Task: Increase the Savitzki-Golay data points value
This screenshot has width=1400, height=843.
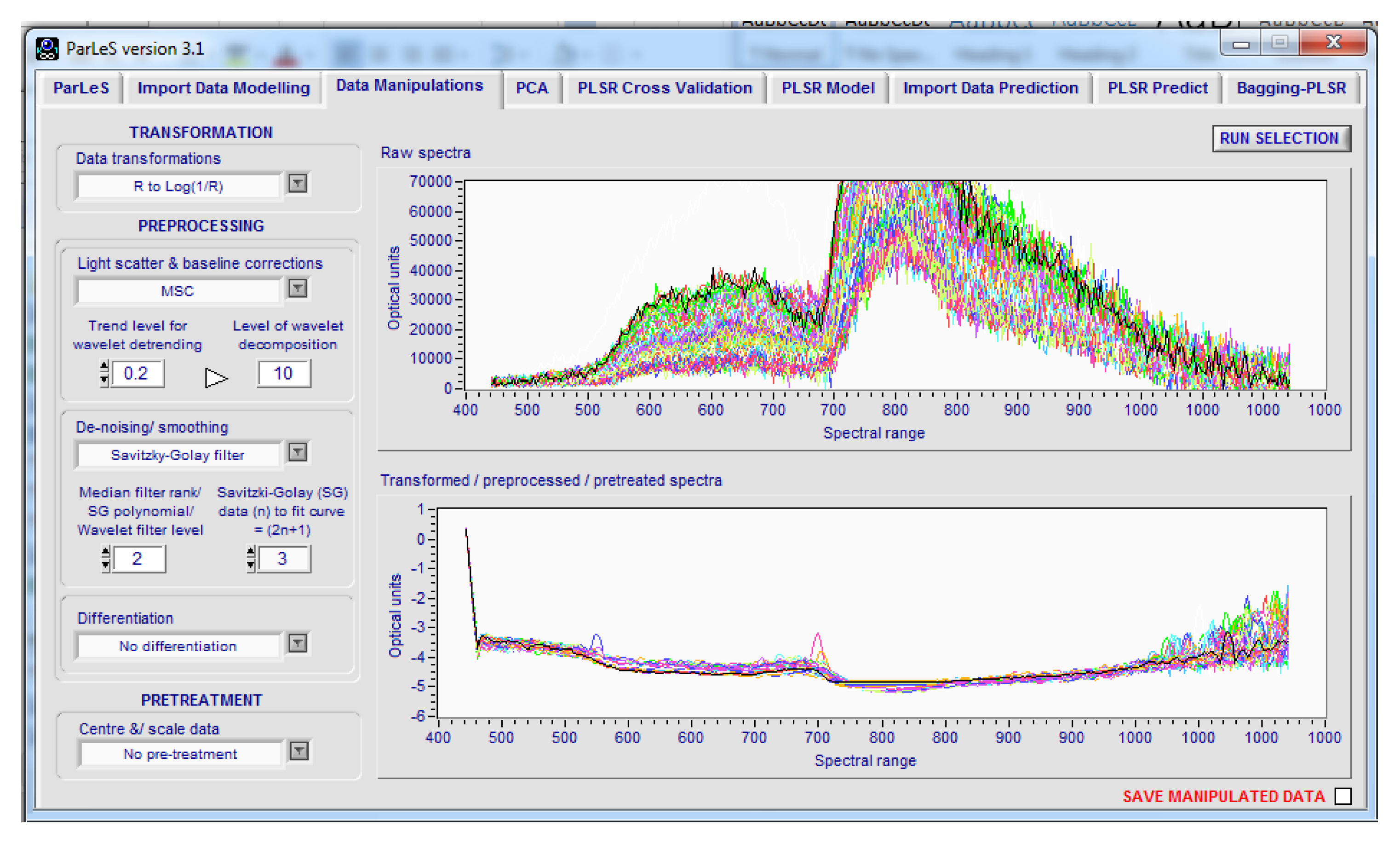Action: (x=250, y=550)
